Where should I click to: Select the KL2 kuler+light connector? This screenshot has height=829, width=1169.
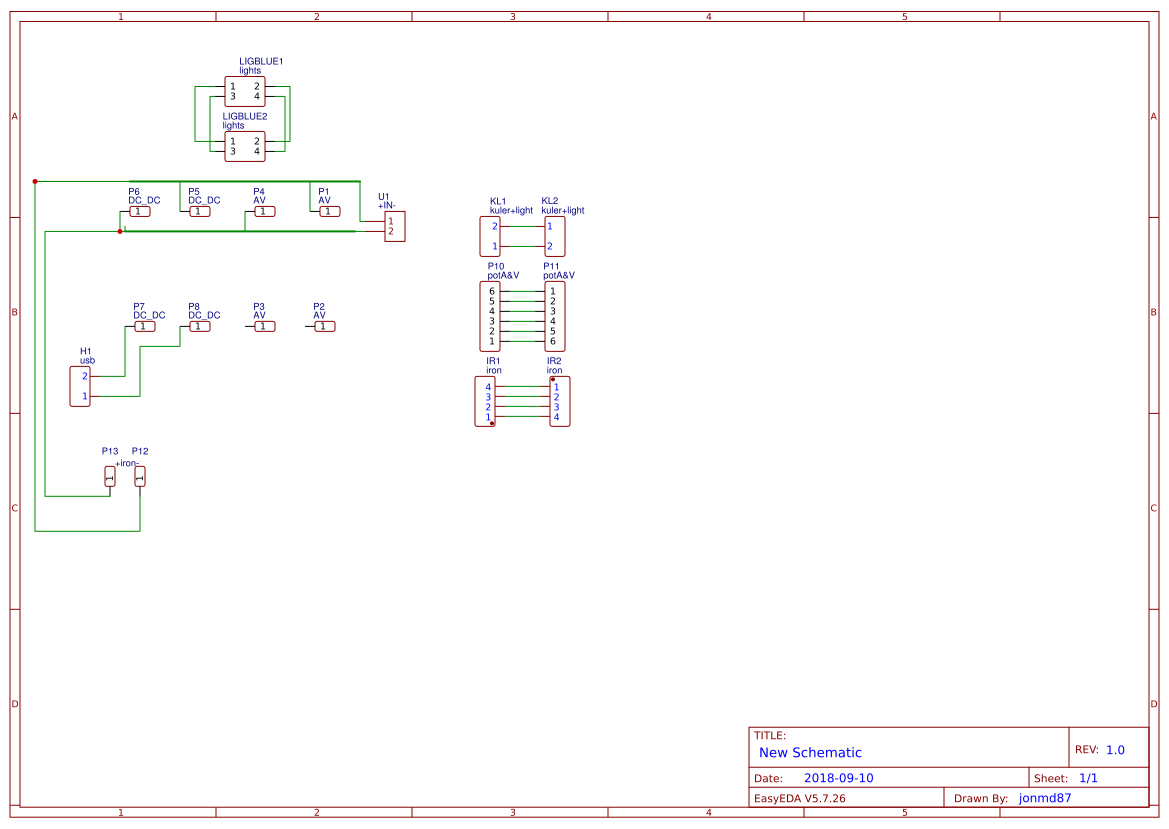point(554,235)
